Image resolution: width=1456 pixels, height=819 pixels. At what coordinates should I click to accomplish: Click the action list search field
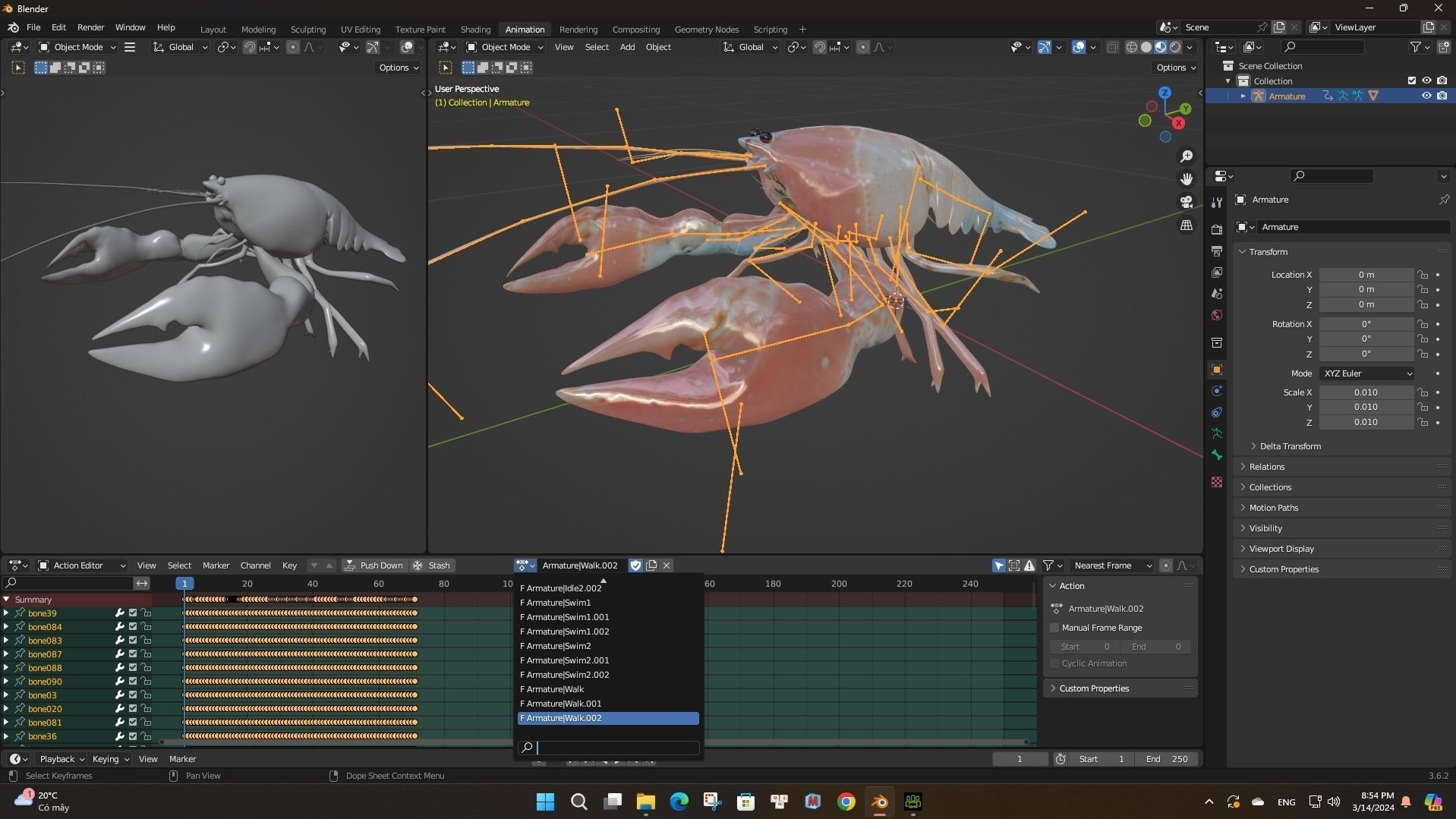[608, 748]
